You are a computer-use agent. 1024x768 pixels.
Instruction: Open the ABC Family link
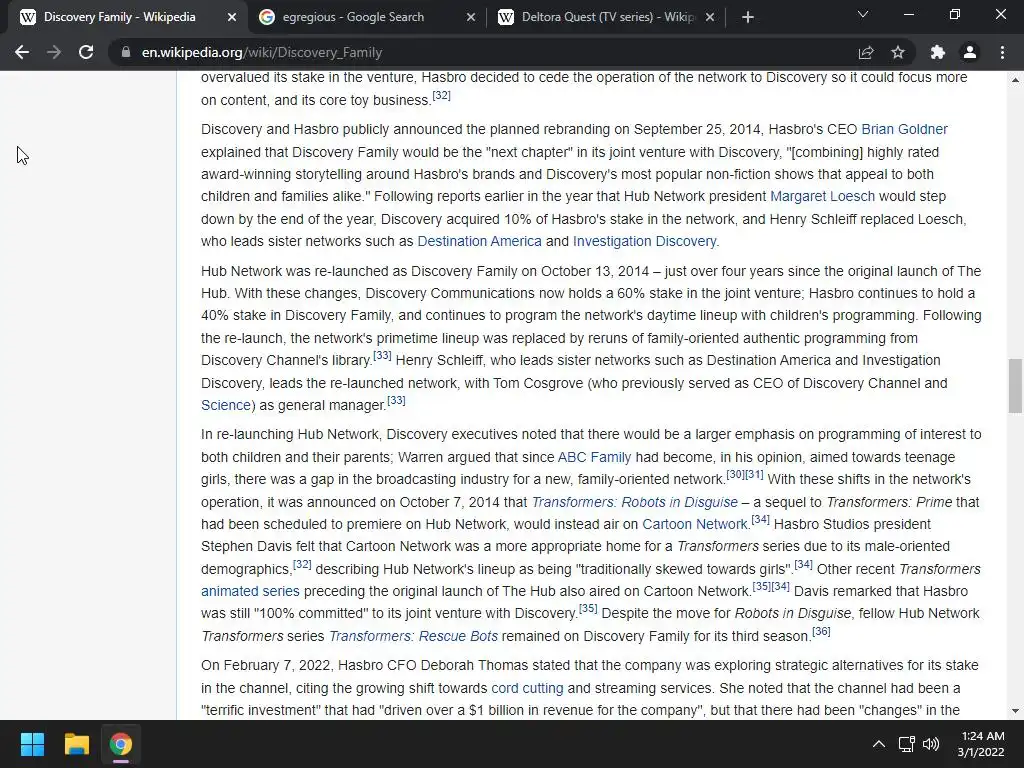[x=594, y=457]
